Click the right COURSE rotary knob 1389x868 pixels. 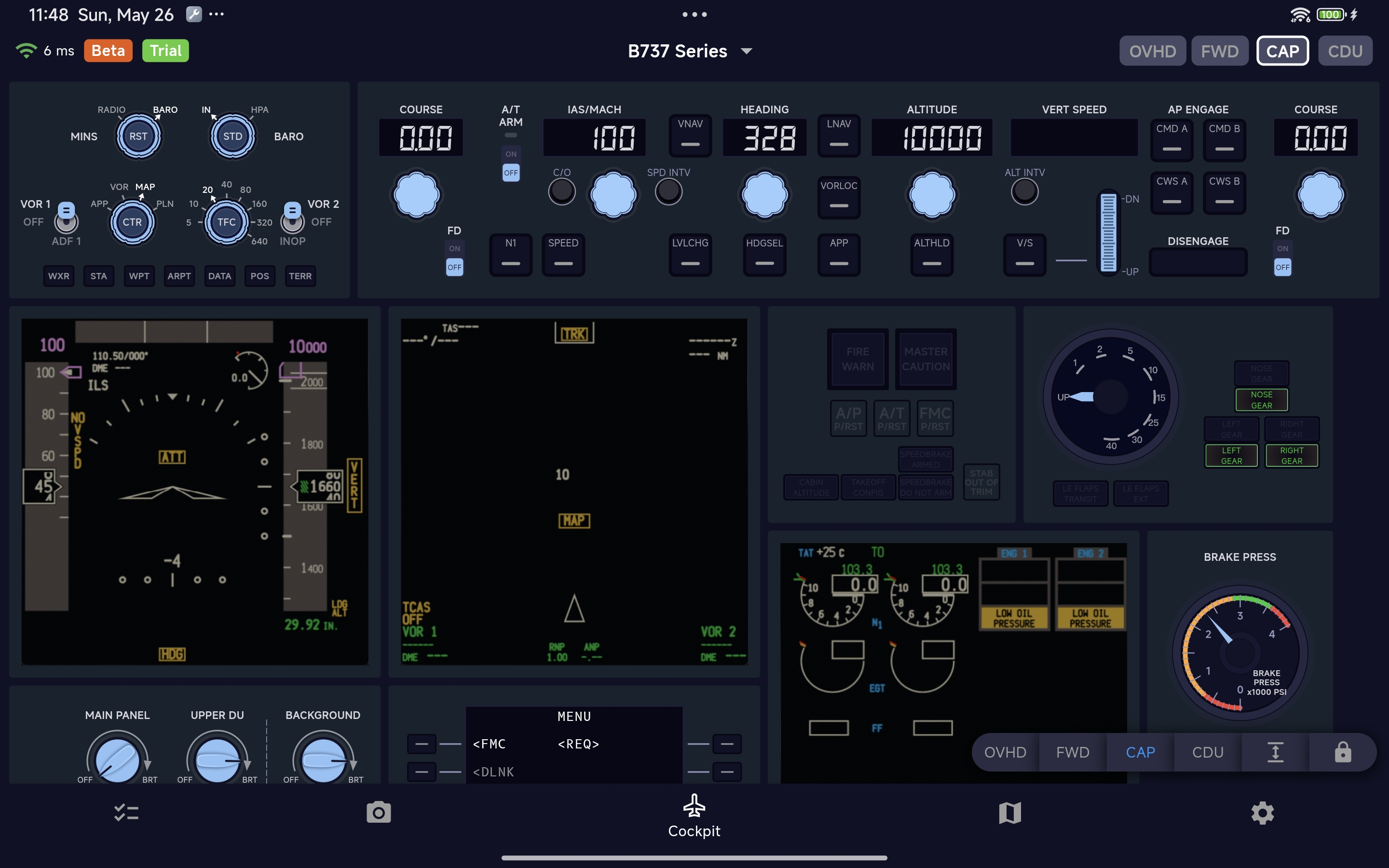1321,195
